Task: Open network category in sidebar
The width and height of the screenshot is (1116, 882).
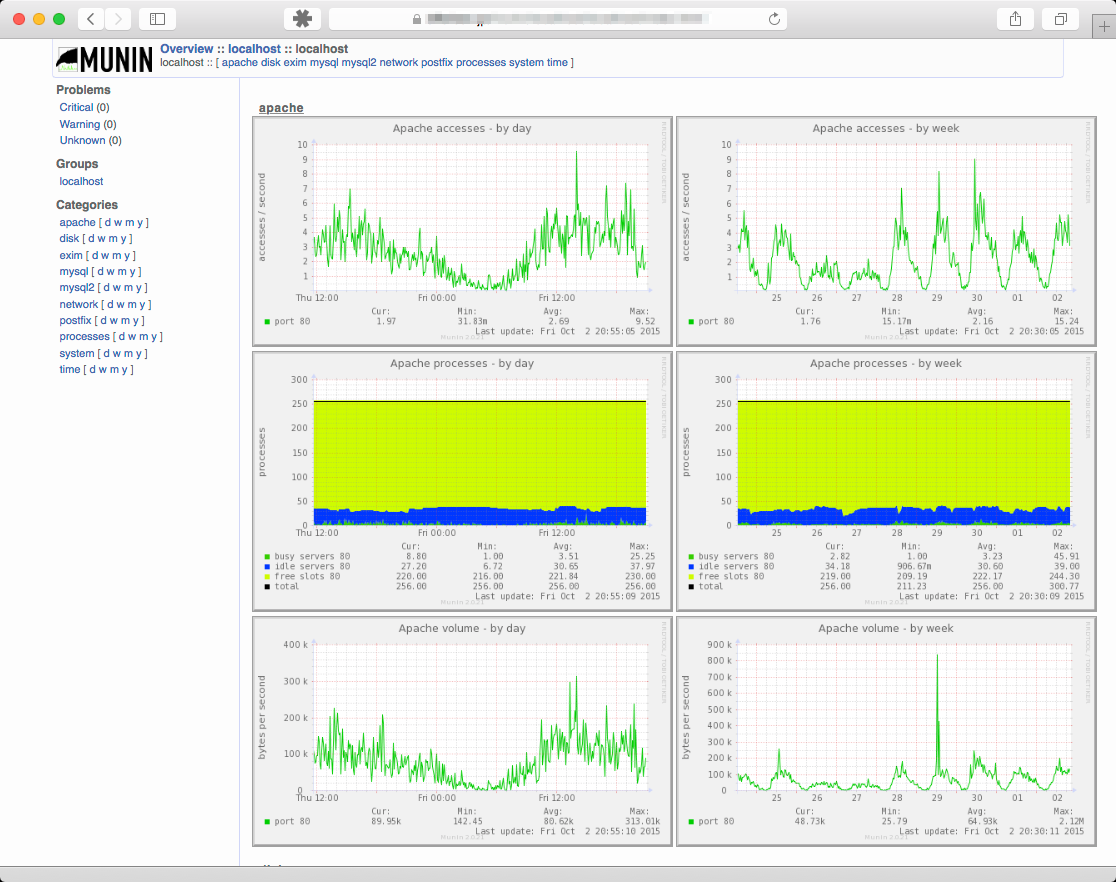Action: tap(78, 305)
